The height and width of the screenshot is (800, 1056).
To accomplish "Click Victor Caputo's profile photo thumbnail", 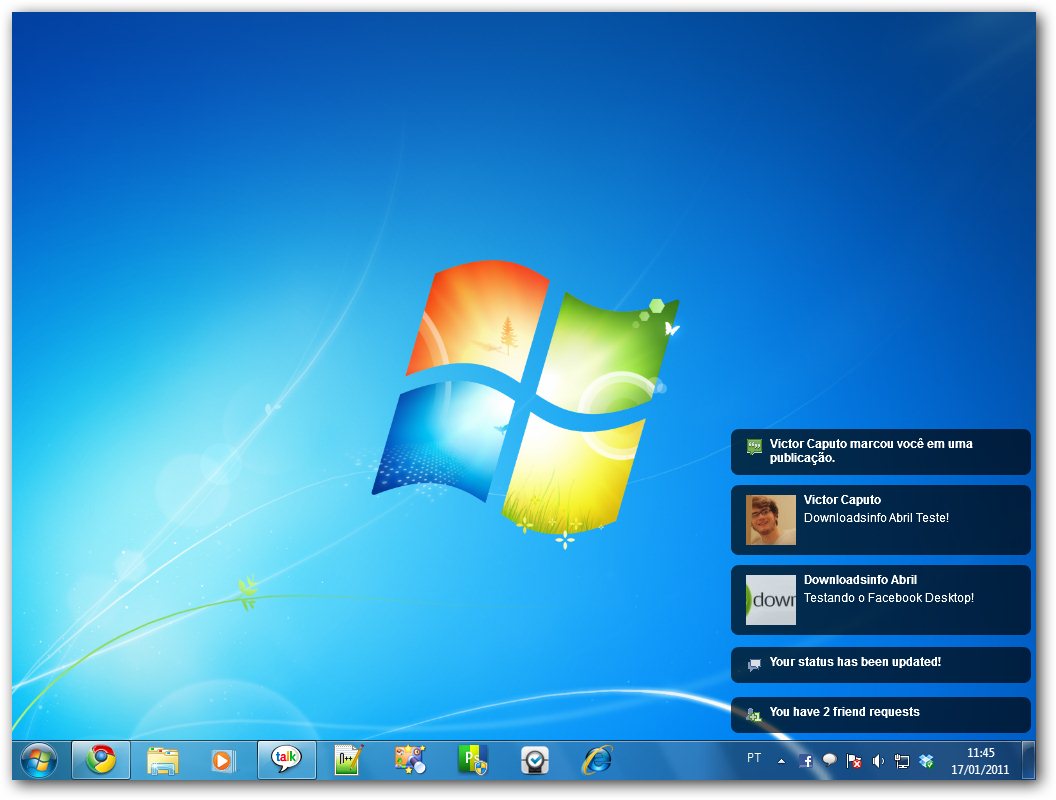I will [x=771, y=520].
